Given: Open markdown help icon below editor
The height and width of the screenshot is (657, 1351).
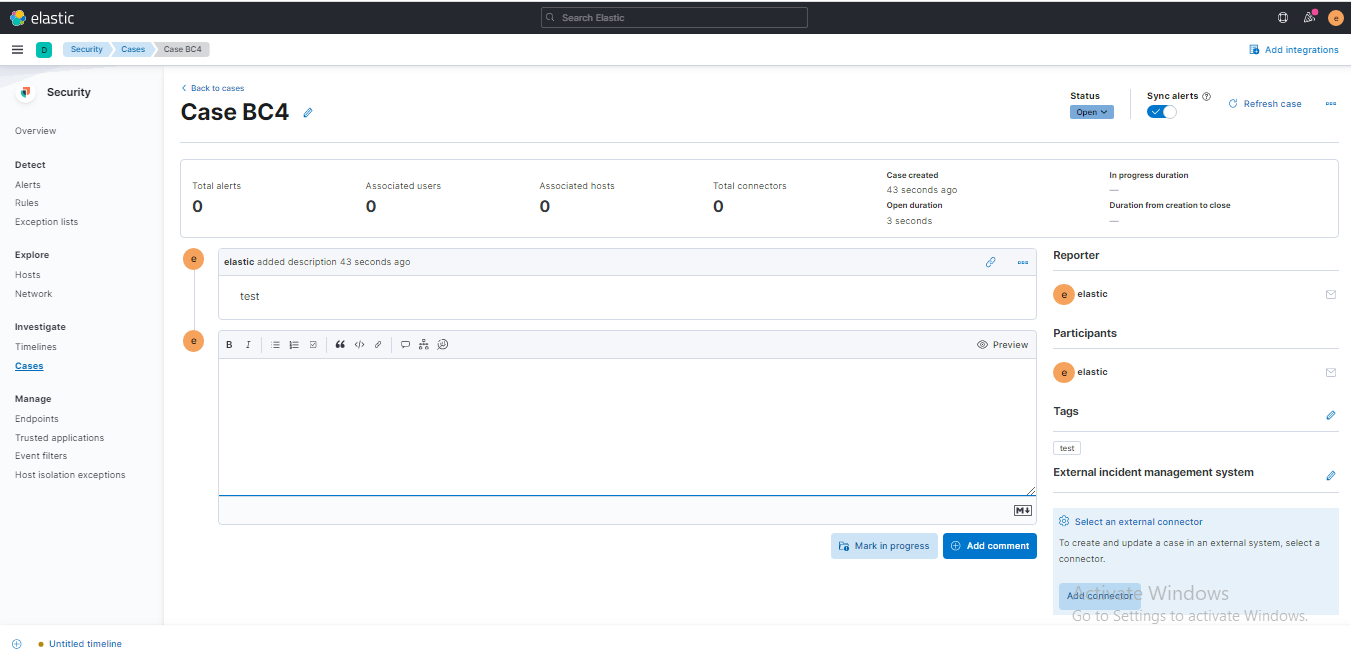Looking at the screenshot, I should (1022, 510).
